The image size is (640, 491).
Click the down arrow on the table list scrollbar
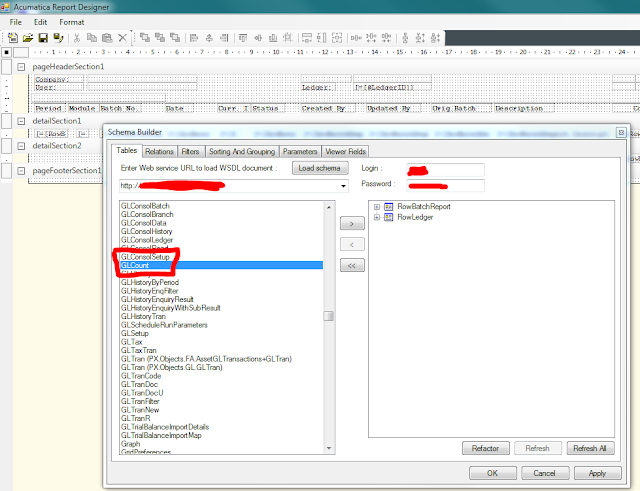coord(329,448)
